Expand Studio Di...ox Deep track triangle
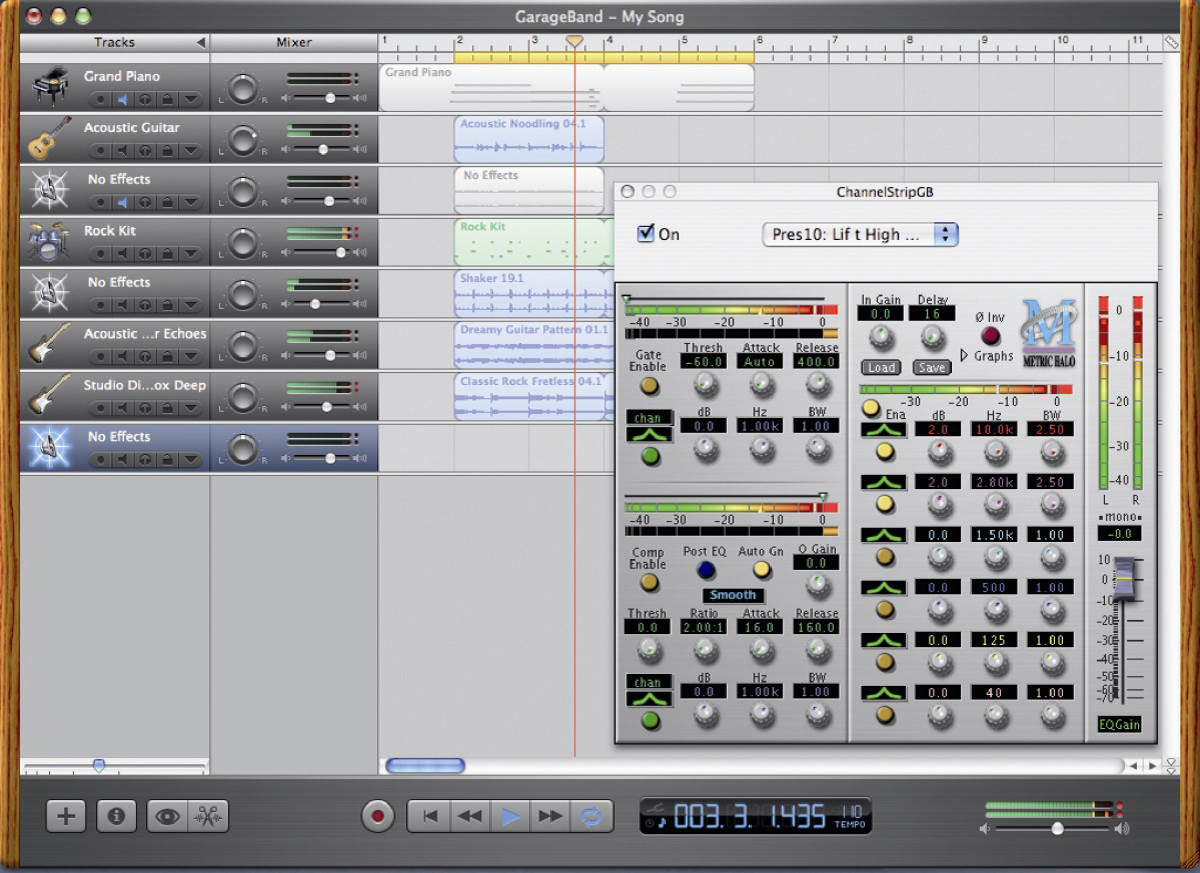 191,409
